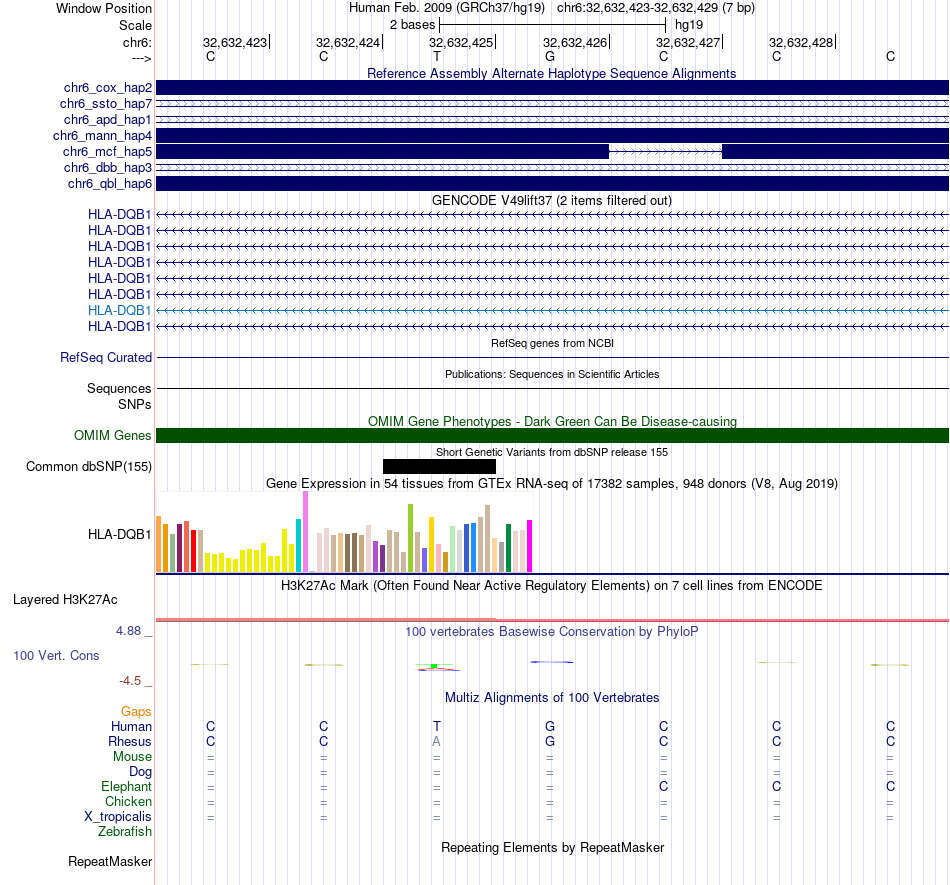Click the G base in the Rhesus row
This screenshot has width=950, height=885.
[x=550, y=741]
